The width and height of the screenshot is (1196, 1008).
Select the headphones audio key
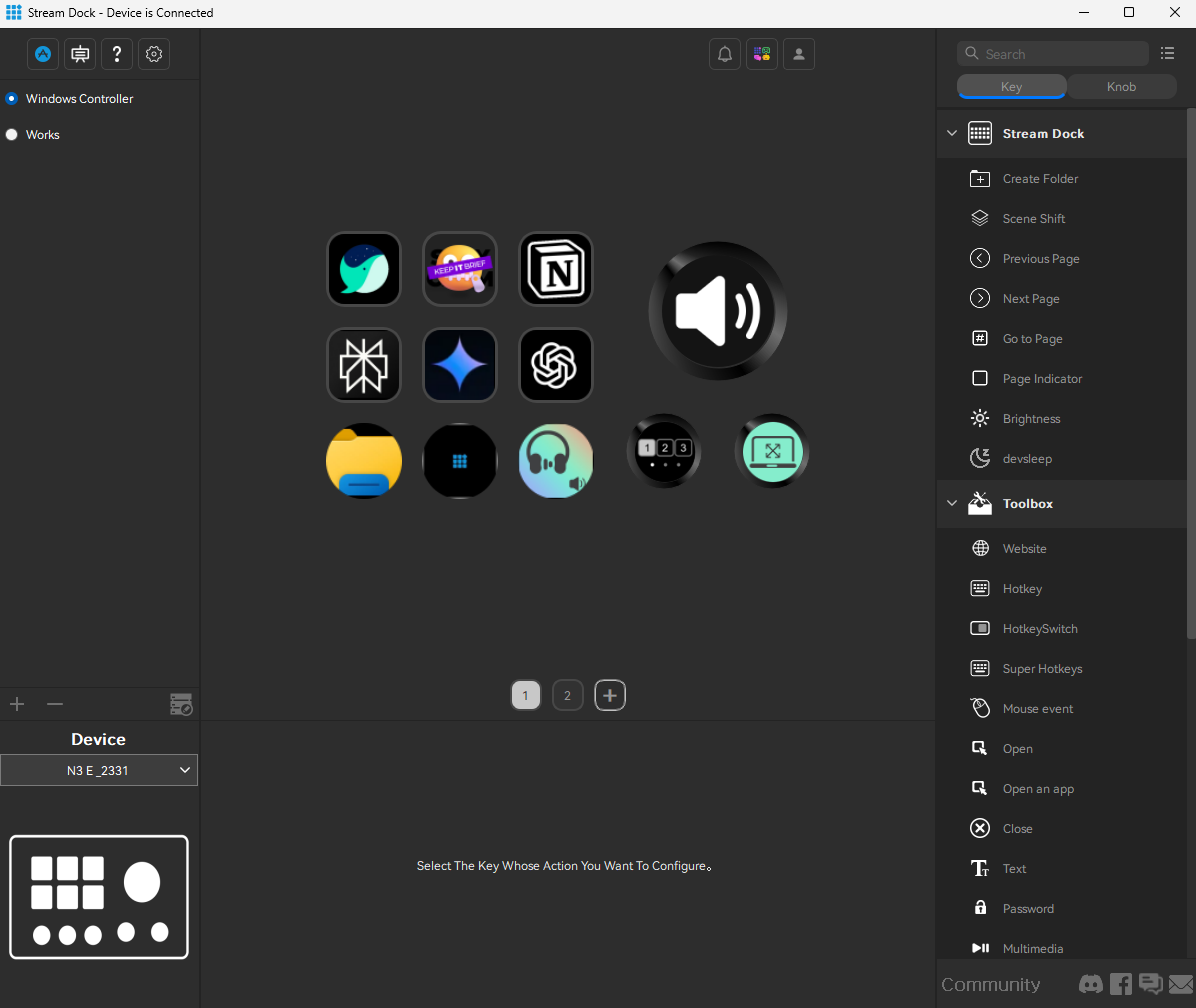(556, 461)
